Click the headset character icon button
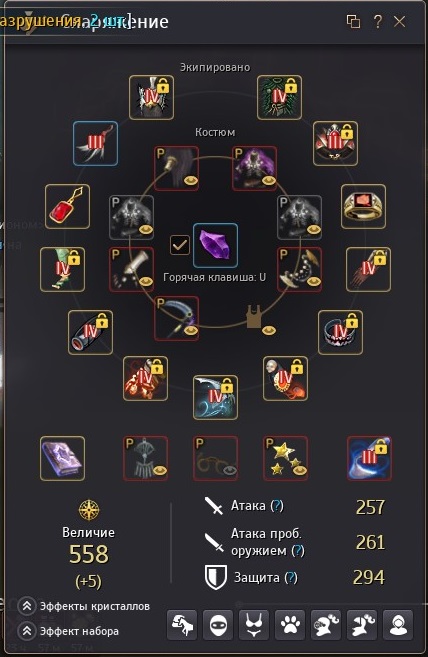The width and height of the screenshot is (428, 657). point(398,626)
